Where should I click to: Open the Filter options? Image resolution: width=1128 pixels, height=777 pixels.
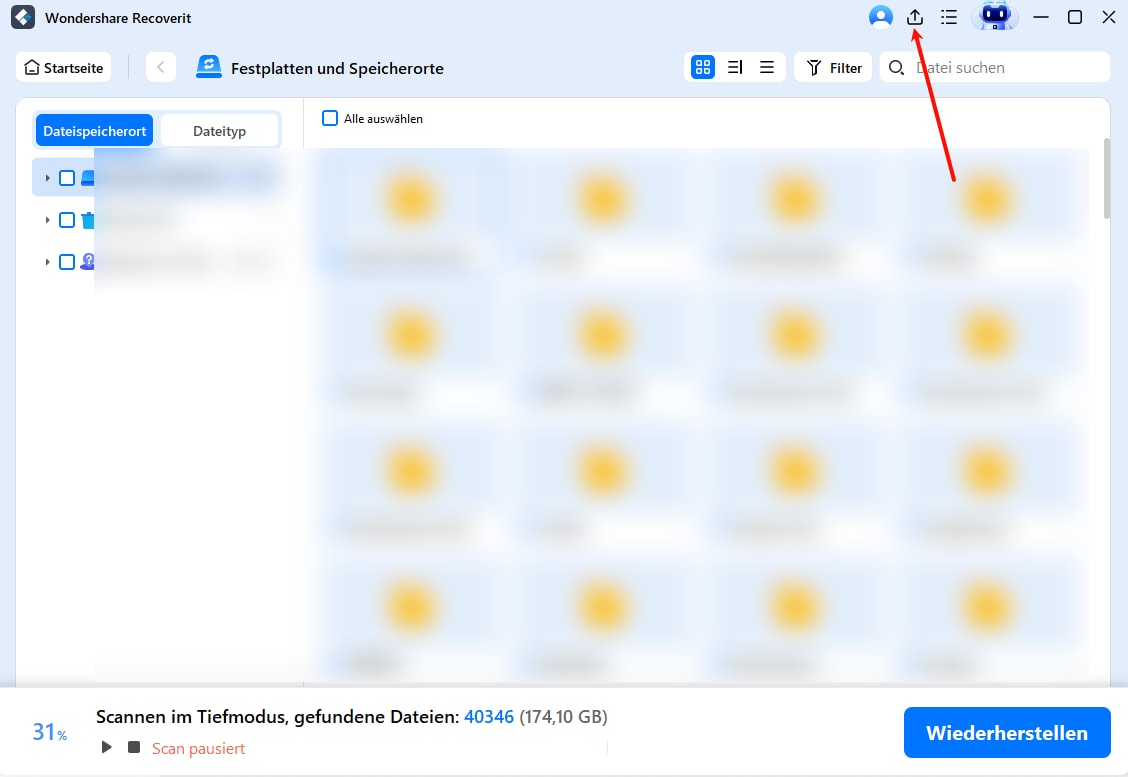coord(834,68)
